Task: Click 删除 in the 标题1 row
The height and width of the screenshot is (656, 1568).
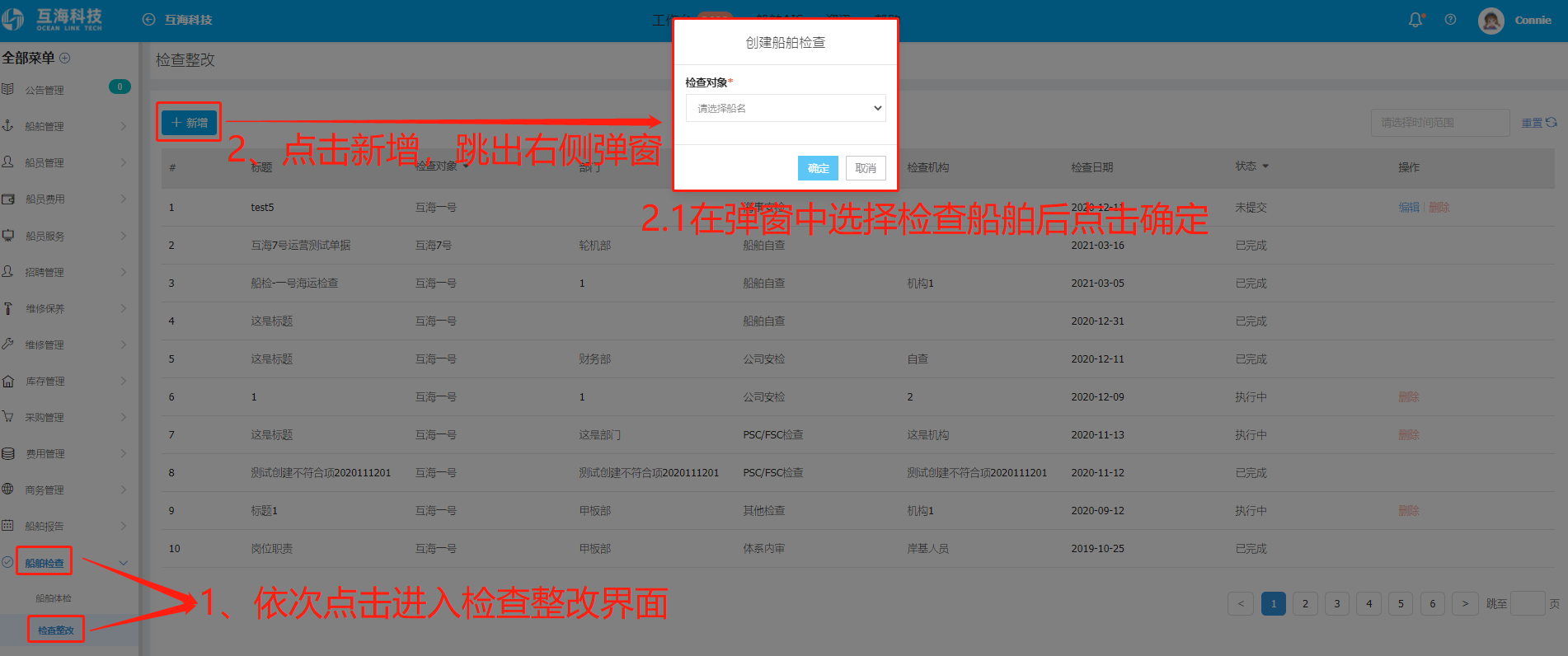Action: click(1409, 511)
